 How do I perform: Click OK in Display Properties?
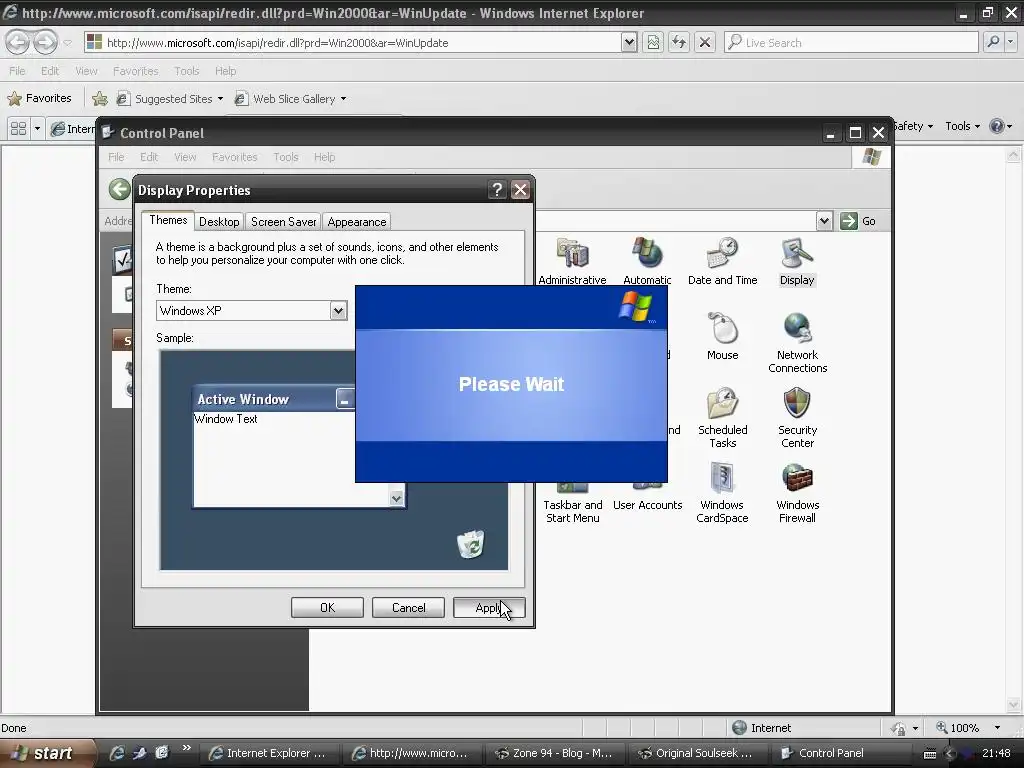tap(327, 607)
